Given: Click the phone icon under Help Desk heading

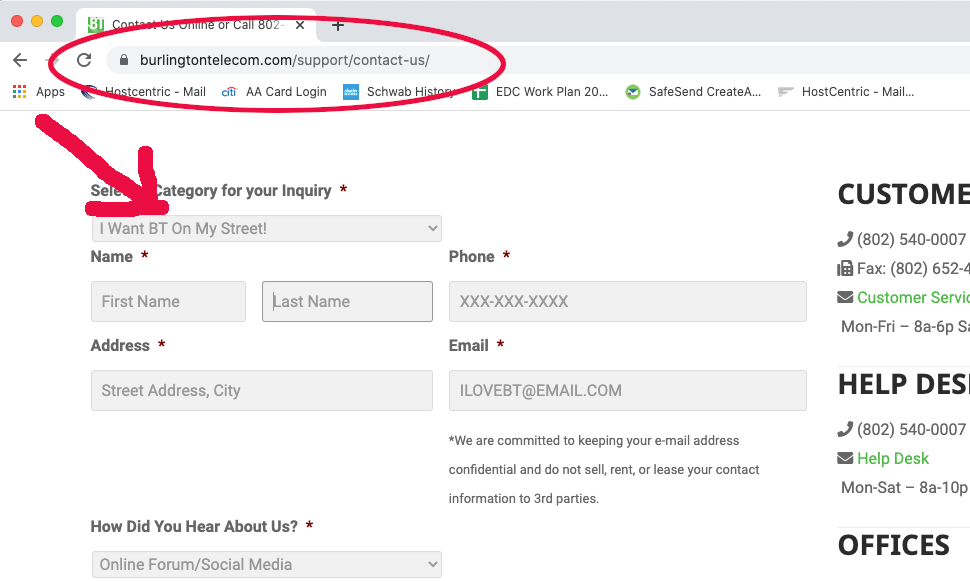Looking at the screenshot, I should [x=845, y=429].
